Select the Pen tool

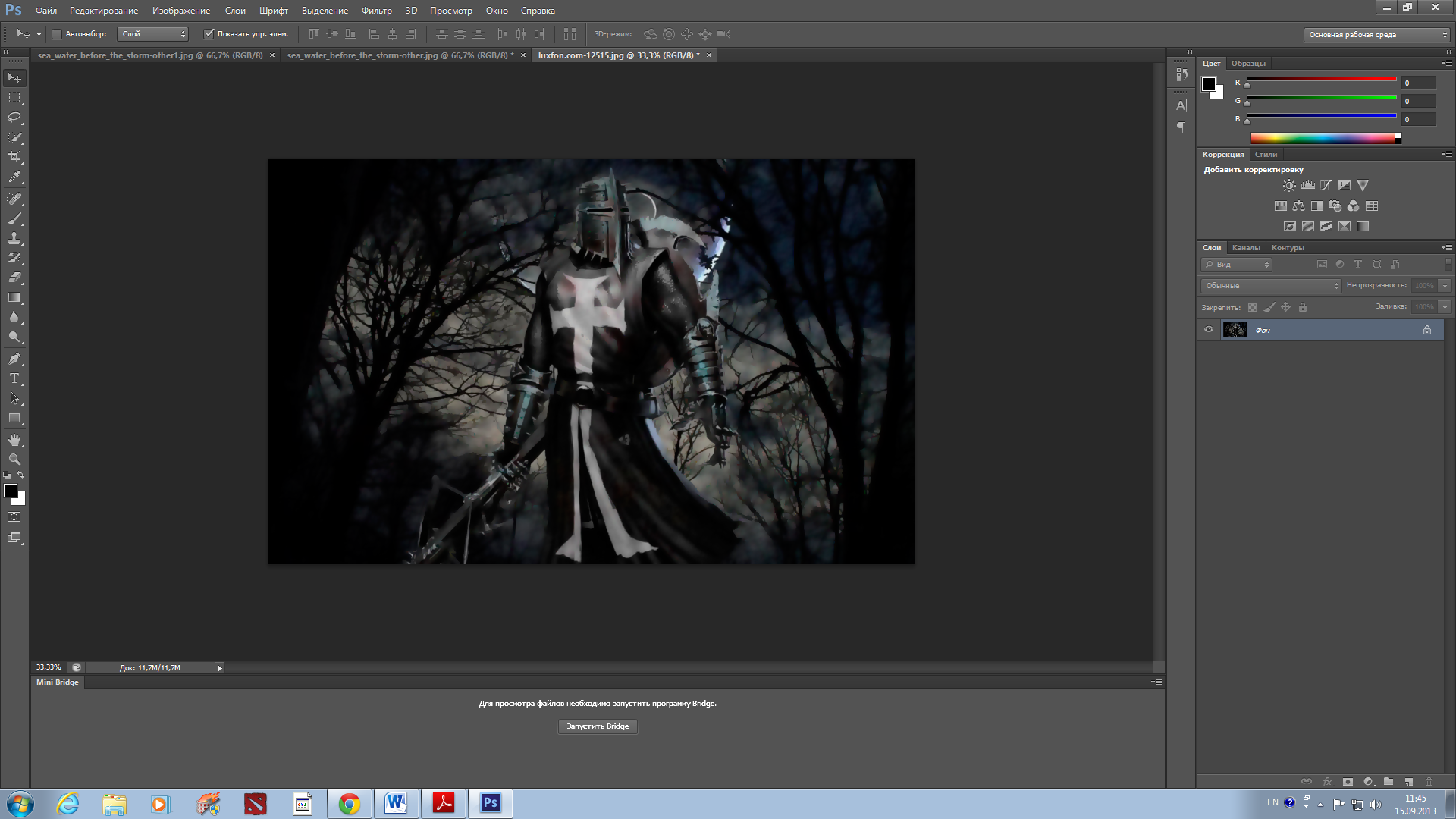pos(14,359)
